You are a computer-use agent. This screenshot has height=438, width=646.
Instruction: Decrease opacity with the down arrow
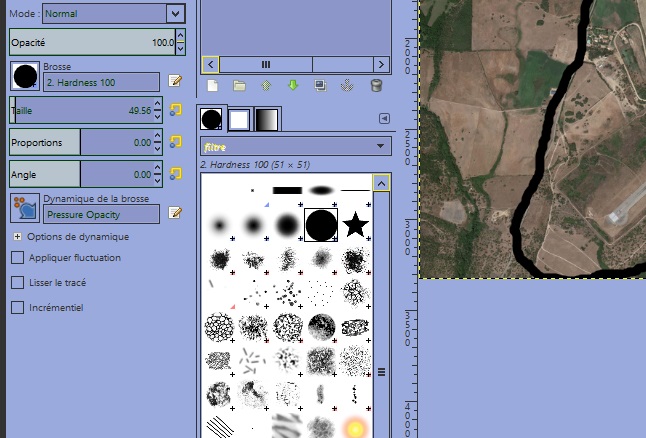pyautogui.click(x=180, y=49)
